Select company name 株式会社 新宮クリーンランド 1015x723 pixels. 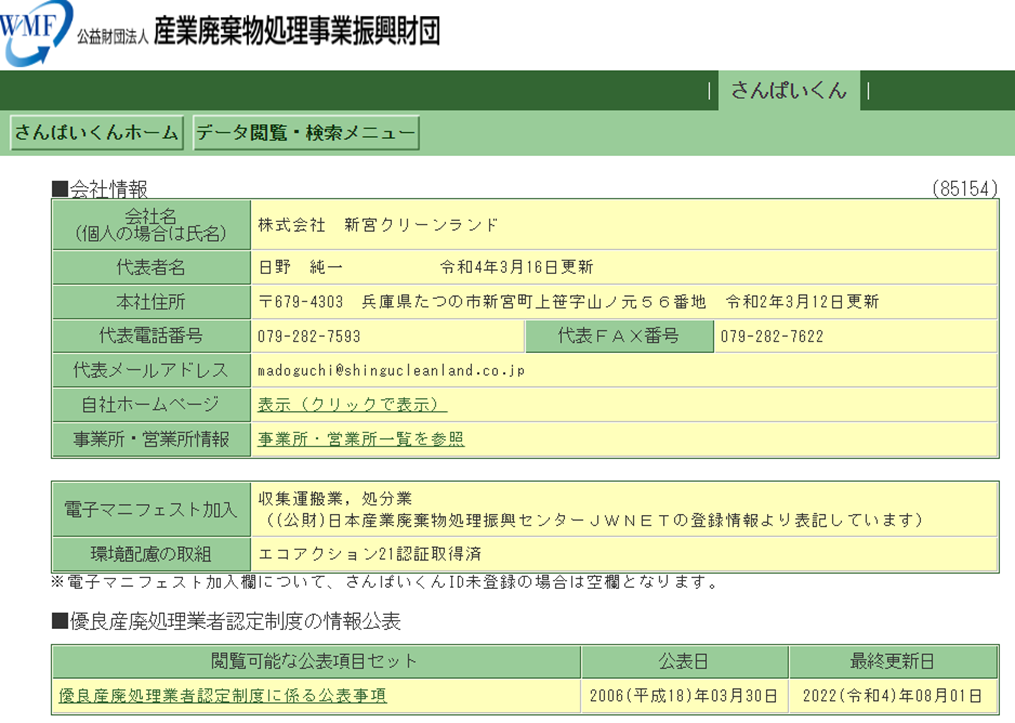tap(378, 225)
